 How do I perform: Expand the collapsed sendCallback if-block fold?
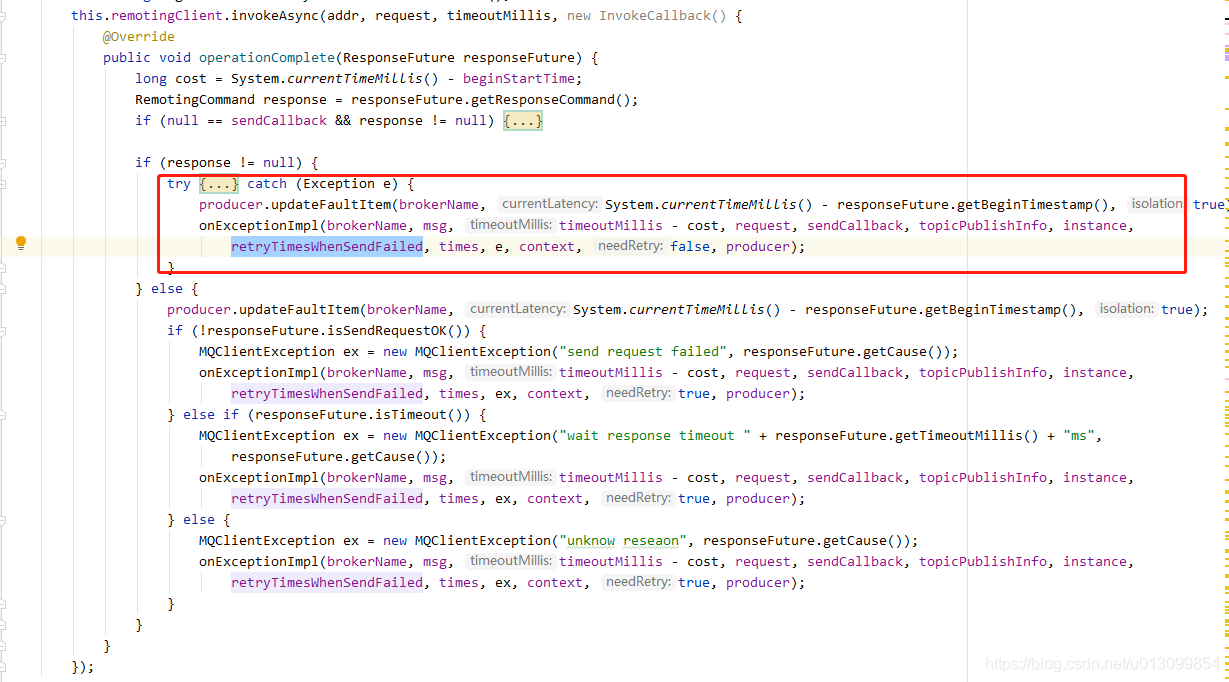point(522,120)
